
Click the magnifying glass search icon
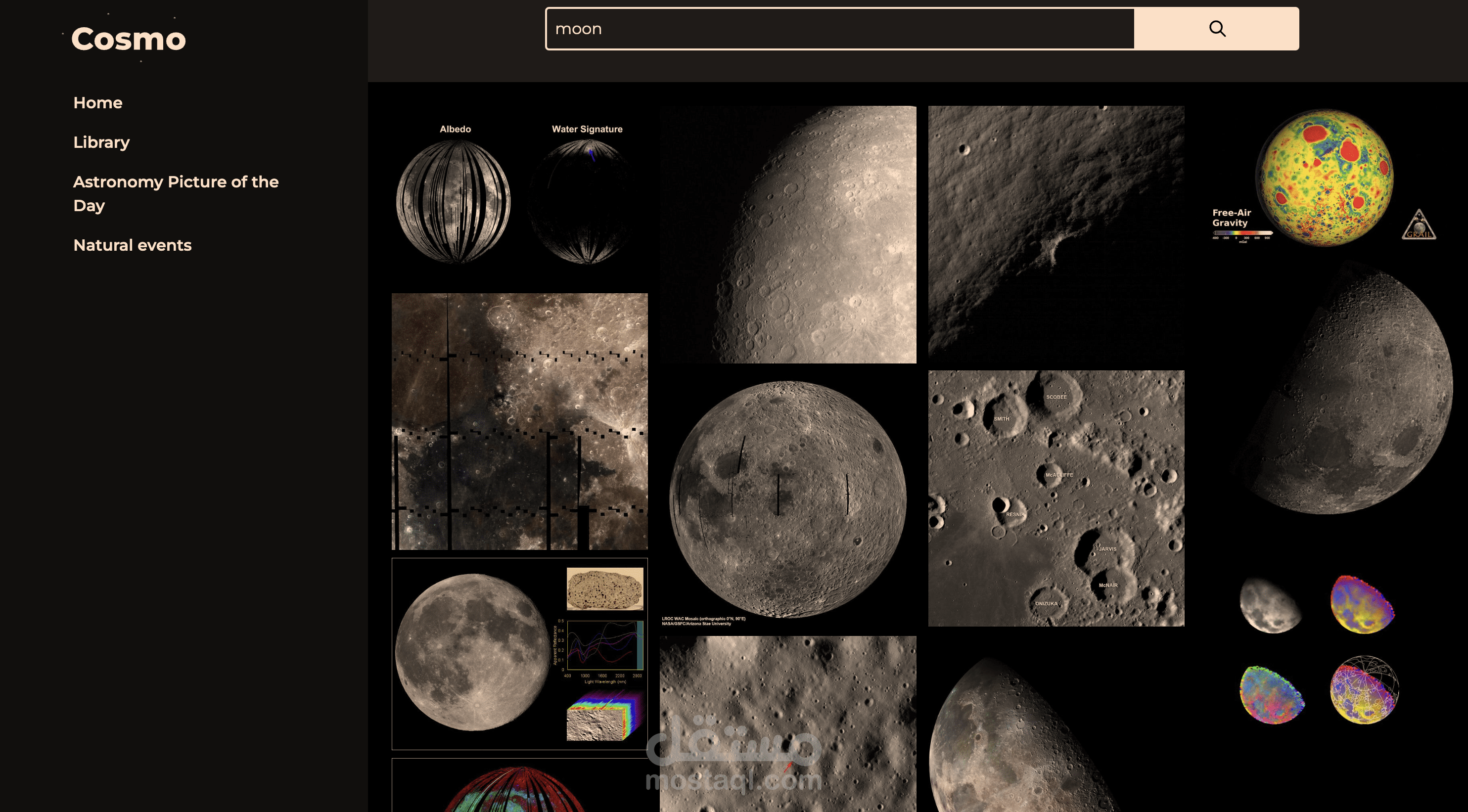(x=1216, y=29)
